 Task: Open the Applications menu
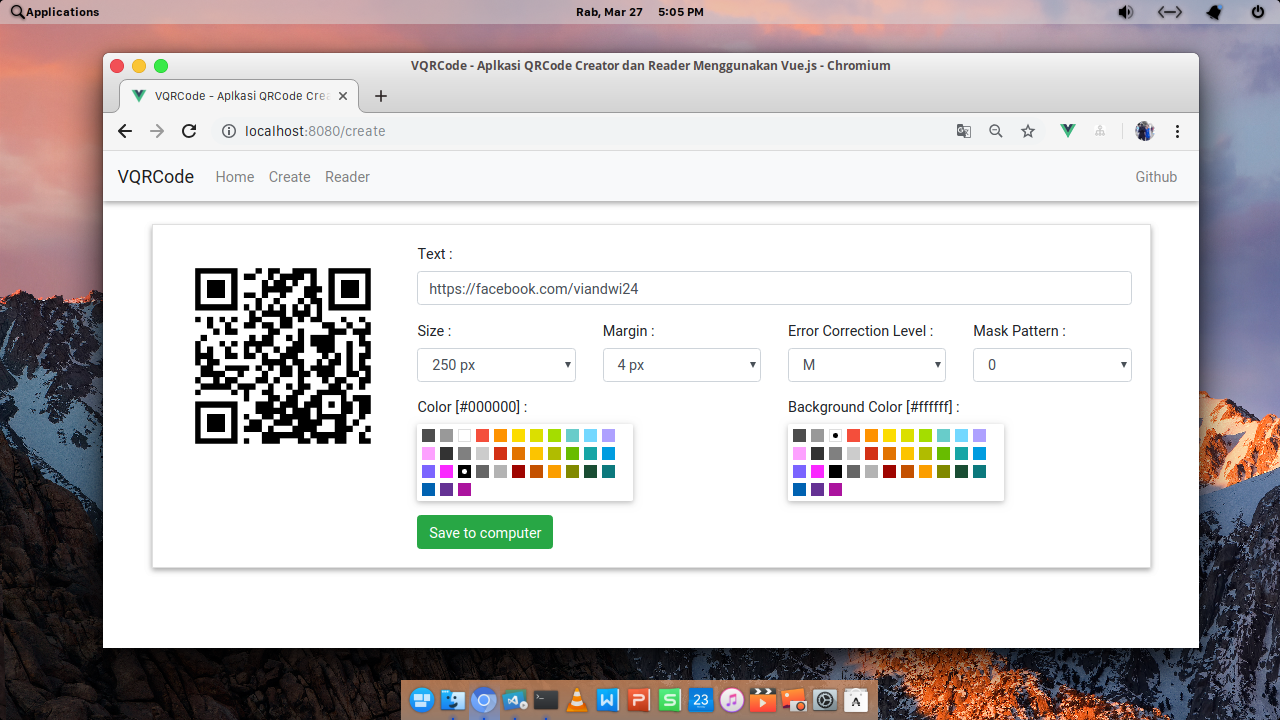pyautogui.click(x=55, y=12)
